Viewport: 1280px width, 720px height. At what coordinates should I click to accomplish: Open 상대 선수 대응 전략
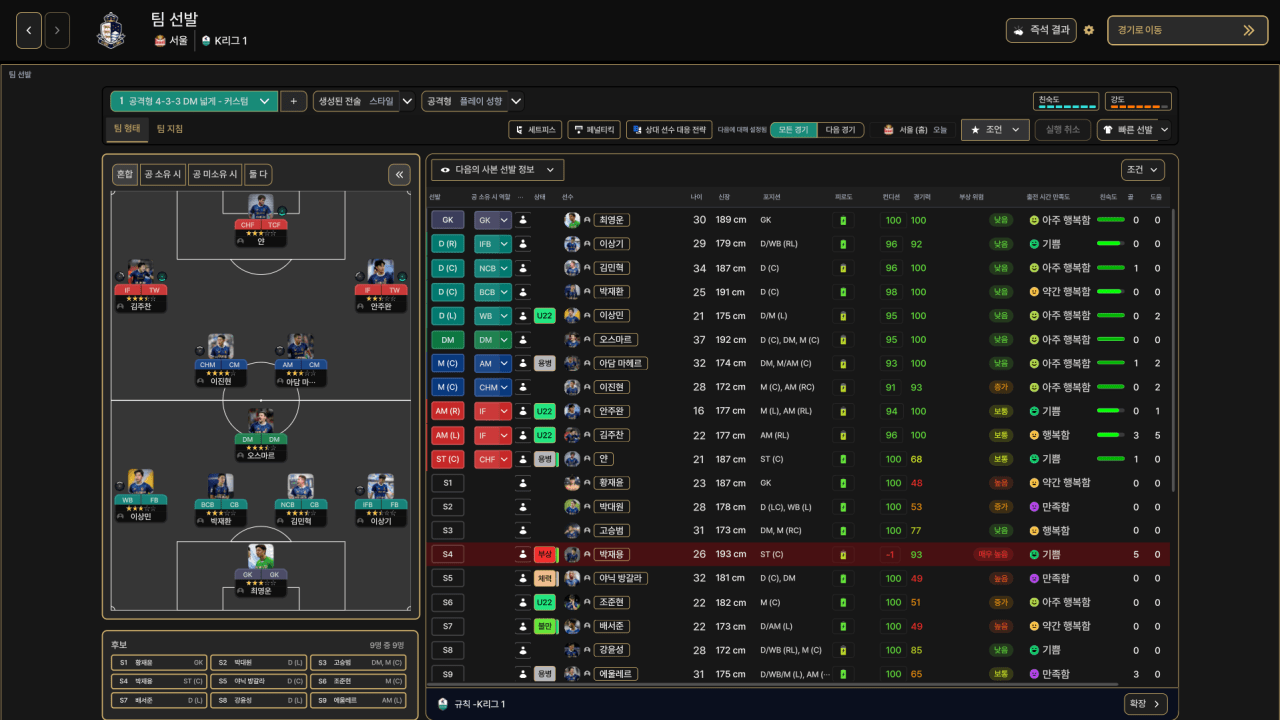[x=669, y=130]
